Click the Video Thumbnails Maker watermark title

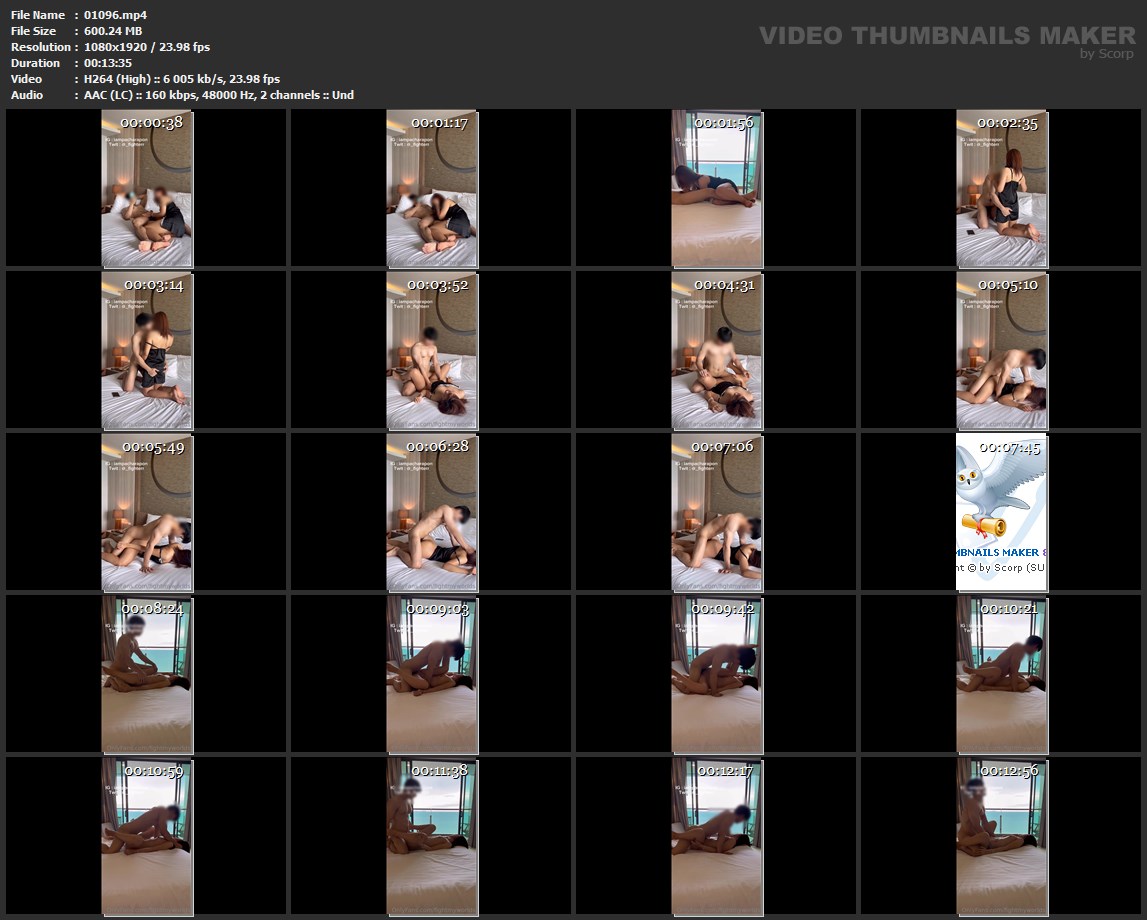[x=946, y=35]
